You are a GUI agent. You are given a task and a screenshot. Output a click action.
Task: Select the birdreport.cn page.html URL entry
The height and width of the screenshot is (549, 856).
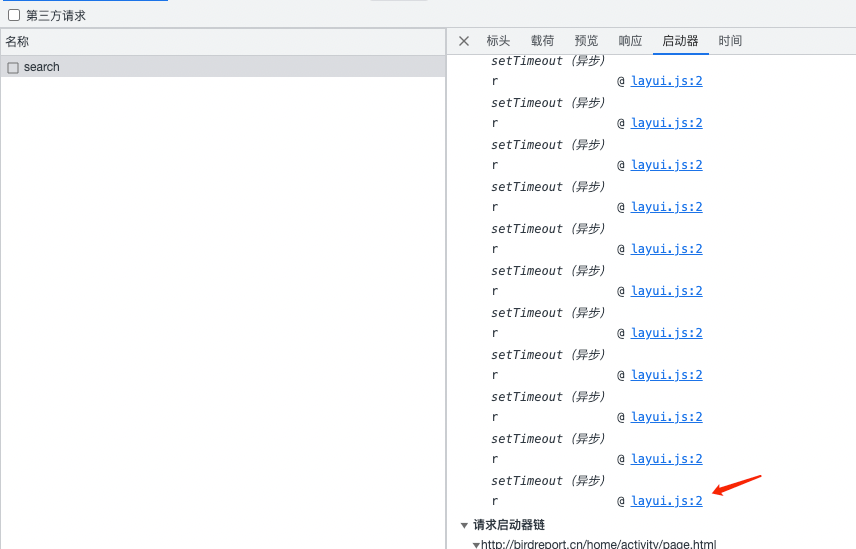pyautogui.click(x=598, y=544)
